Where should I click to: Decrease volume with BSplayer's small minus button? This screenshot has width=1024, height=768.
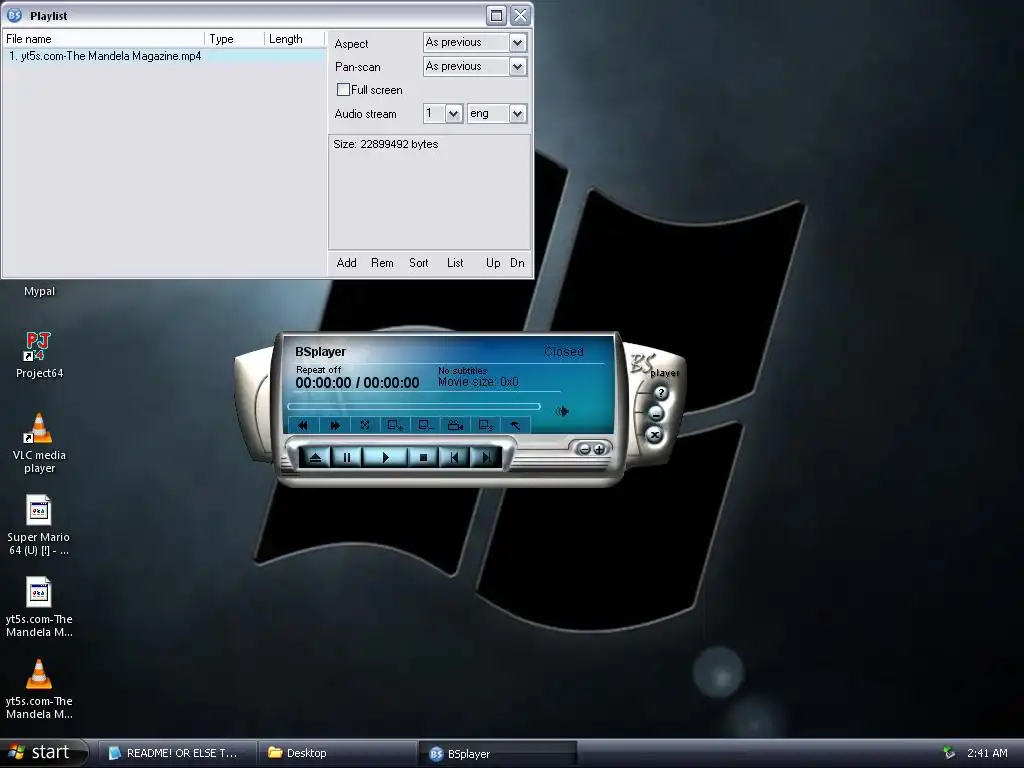click(584, 449)
